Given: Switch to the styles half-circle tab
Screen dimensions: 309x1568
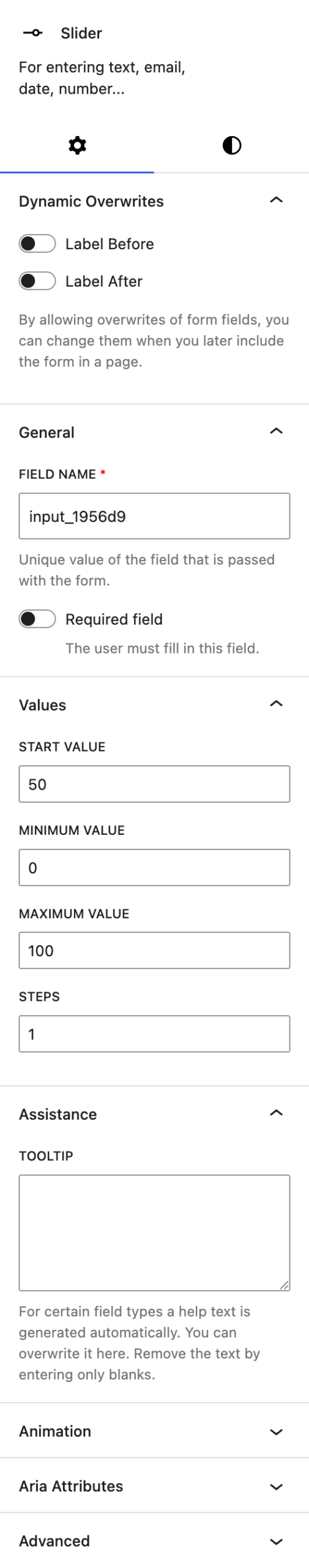Looking at the screenshot, I should click(x=232, y=145).
